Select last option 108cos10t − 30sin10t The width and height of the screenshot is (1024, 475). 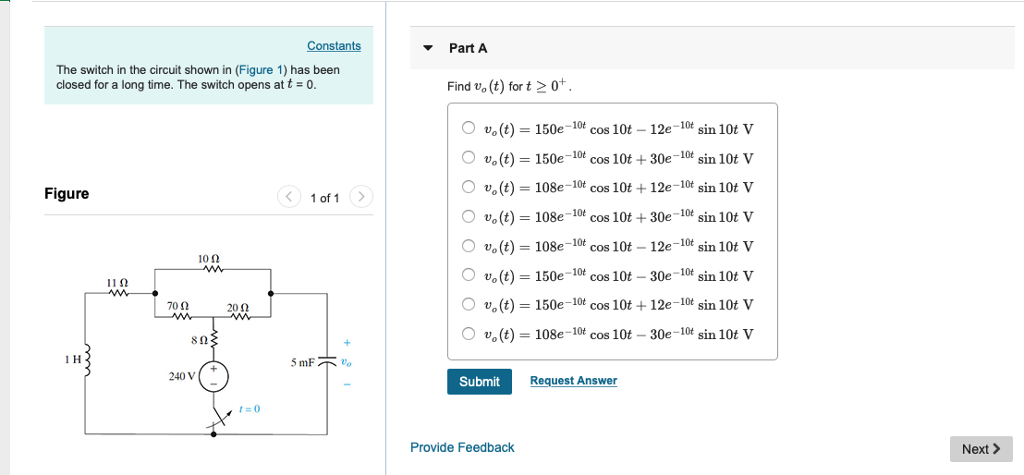468,334
